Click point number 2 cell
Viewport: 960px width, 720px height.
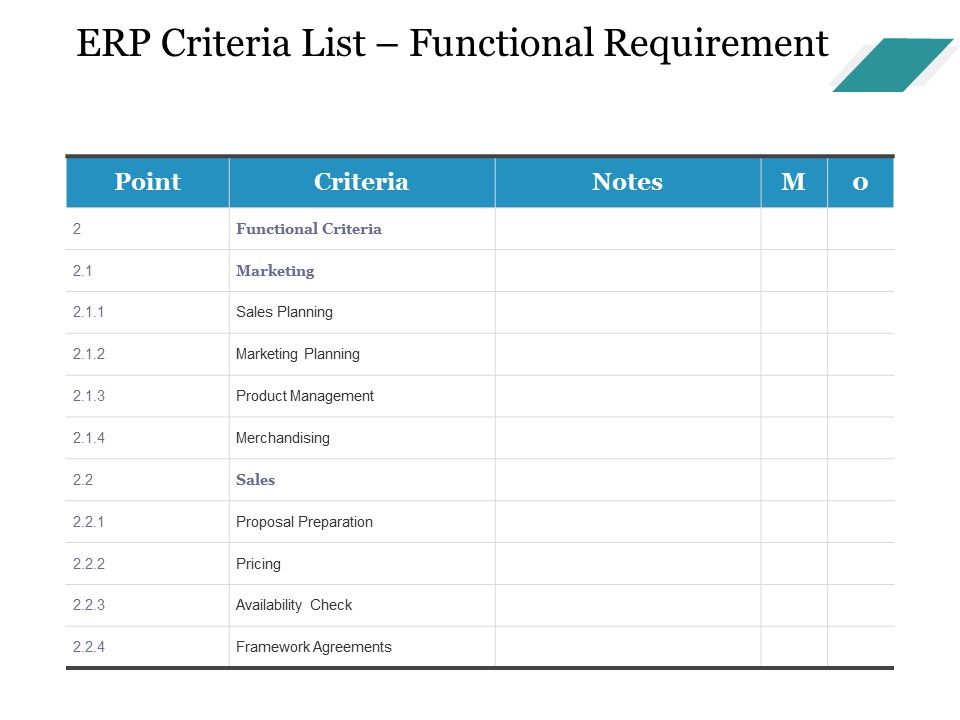coord(148,228)
